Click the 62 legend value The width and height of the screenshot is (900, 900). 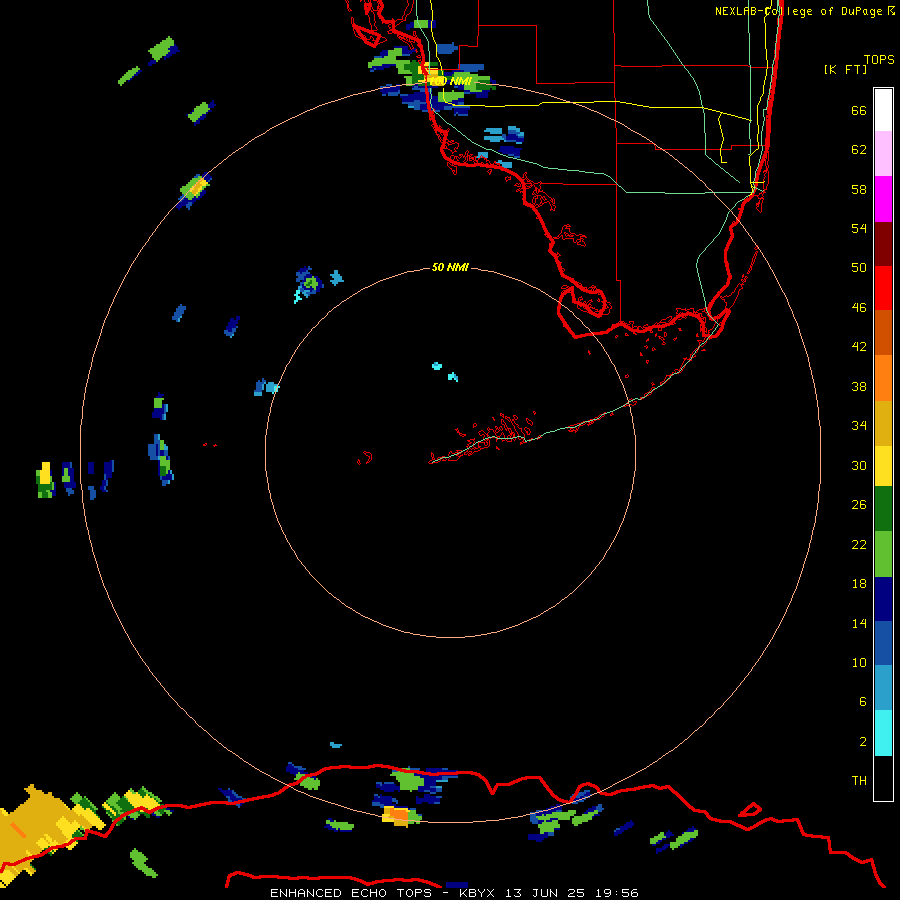click(x=859, y=150)
